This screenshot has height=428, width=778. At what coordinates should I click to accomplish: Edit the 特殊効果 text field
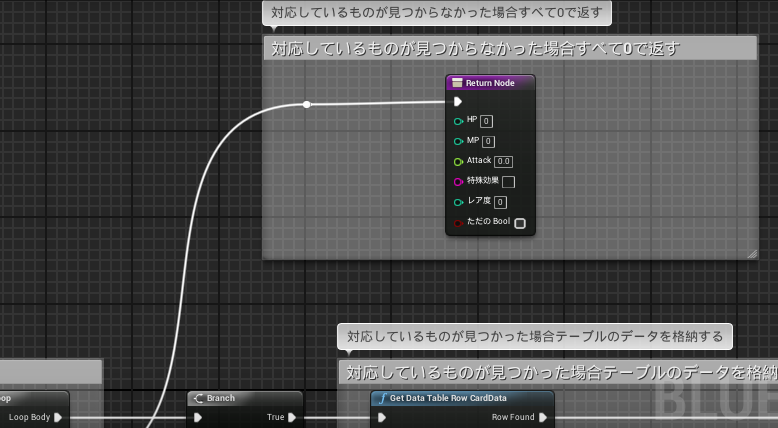click(508, 182)
